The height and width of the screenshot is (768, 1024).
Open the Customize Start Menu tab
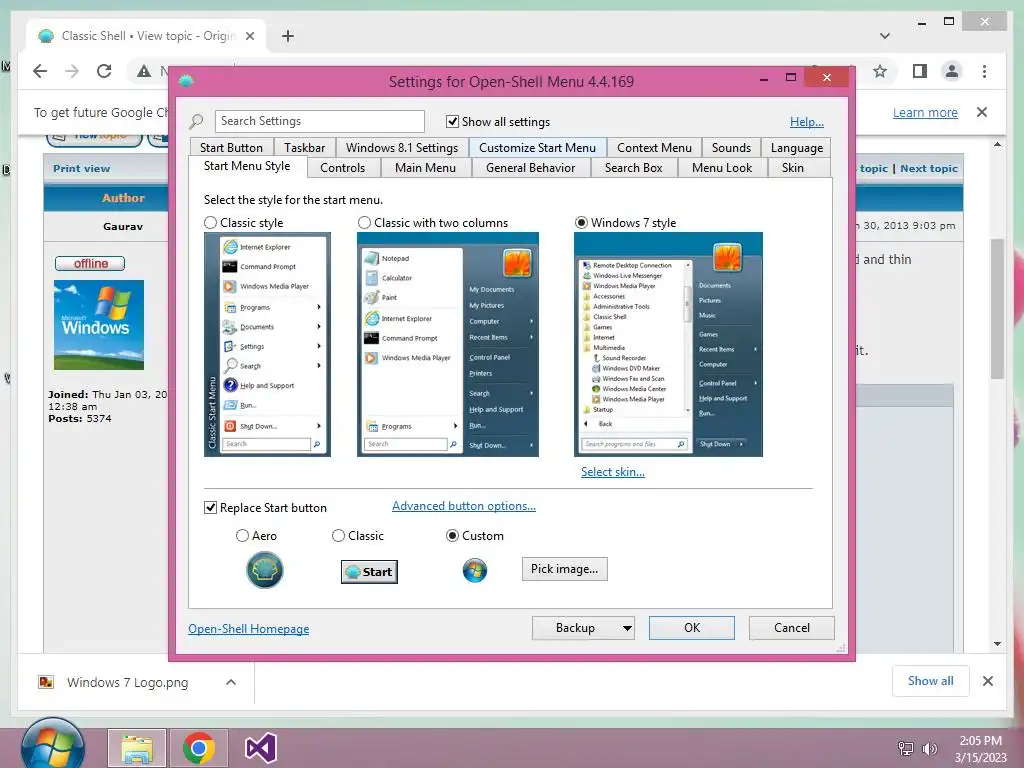pyautogui.click(x=537, y=148)
